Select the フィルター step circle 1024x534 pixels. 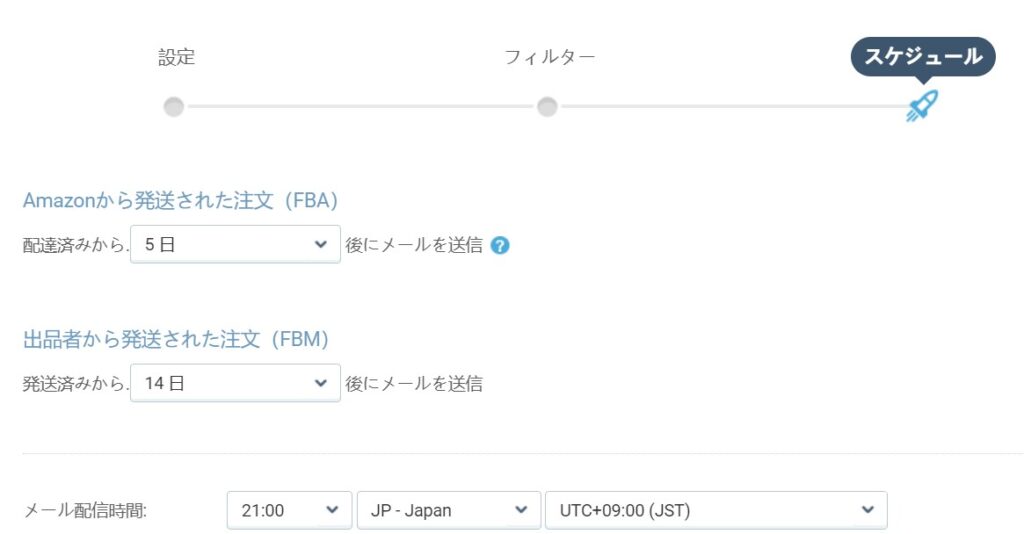point(547,106)
